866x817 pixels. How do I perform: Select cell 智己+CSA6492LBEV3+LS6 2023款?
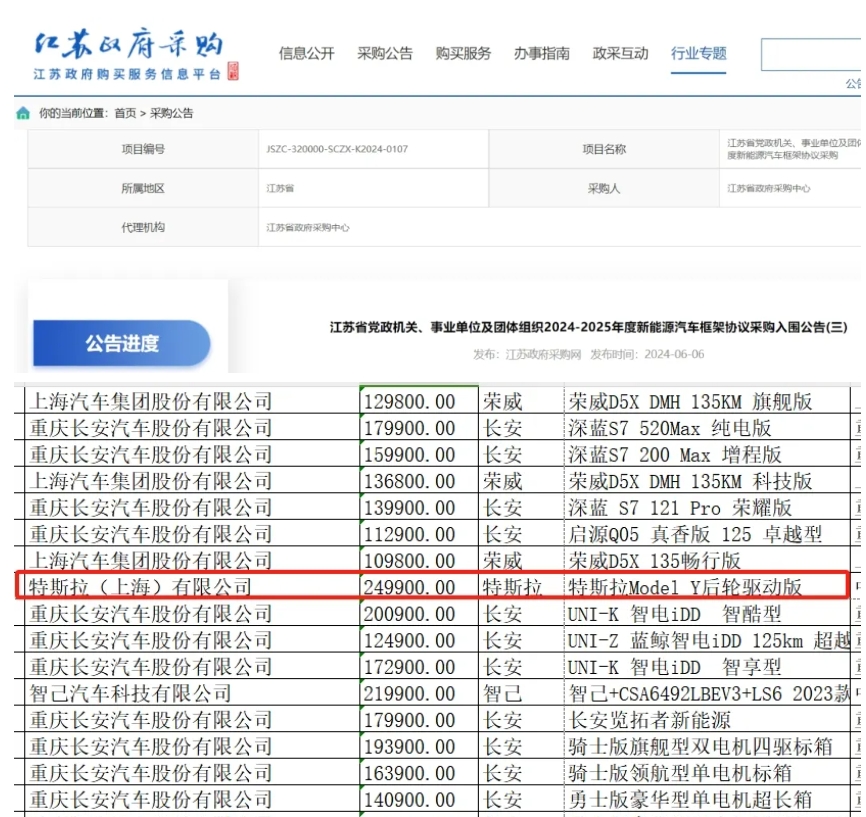click(x=707, y=693)
